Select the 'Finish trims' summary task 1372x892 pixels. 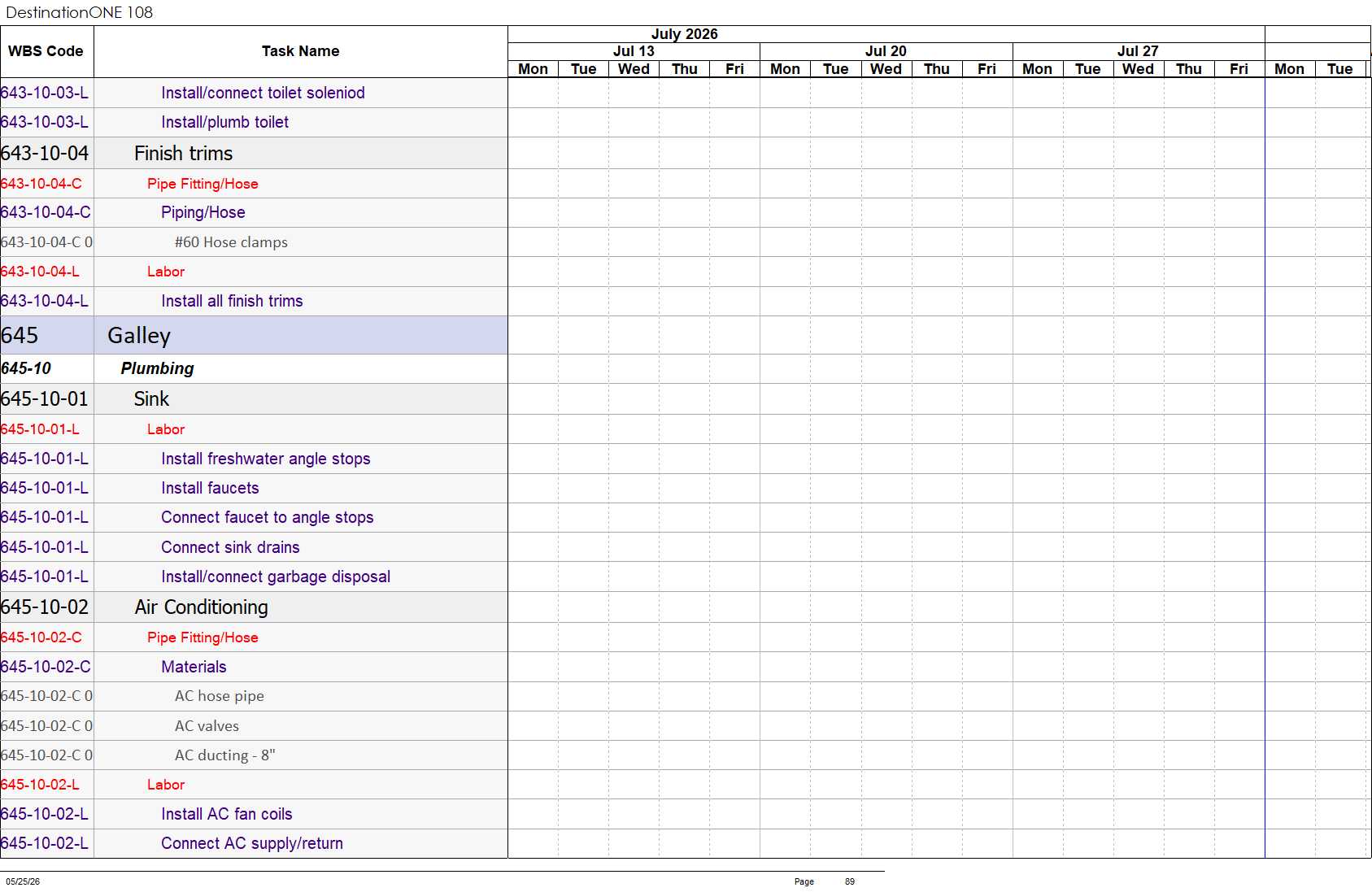tap(183, 153)
